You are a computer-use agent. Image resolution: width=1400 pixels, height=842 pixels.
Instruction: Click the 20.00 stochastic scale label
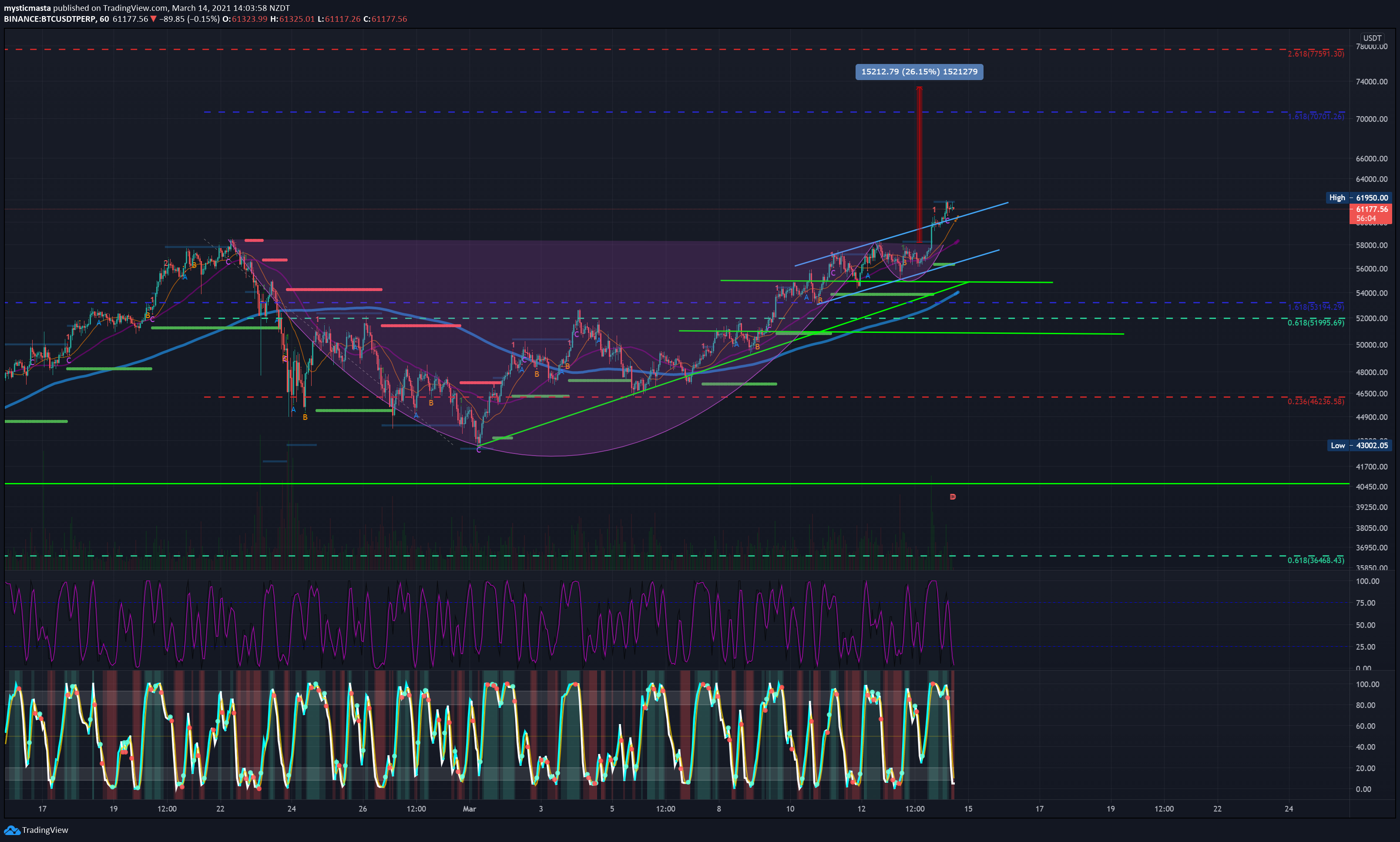(1365, 768)
